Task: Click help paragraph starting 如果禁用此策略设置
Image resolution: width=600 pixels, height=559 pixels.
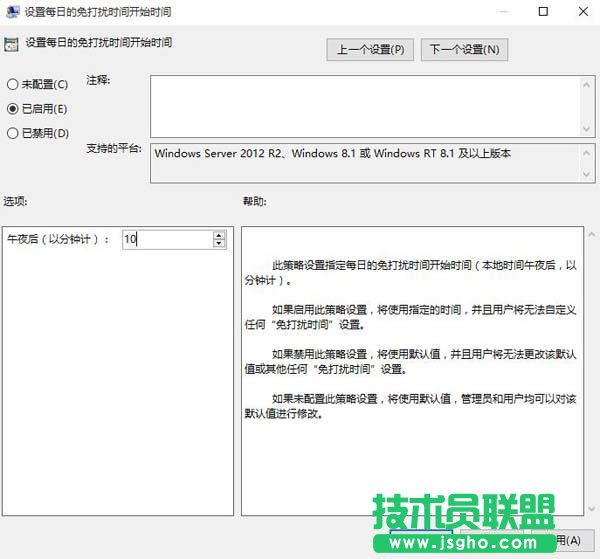Action: pos(411,362)
